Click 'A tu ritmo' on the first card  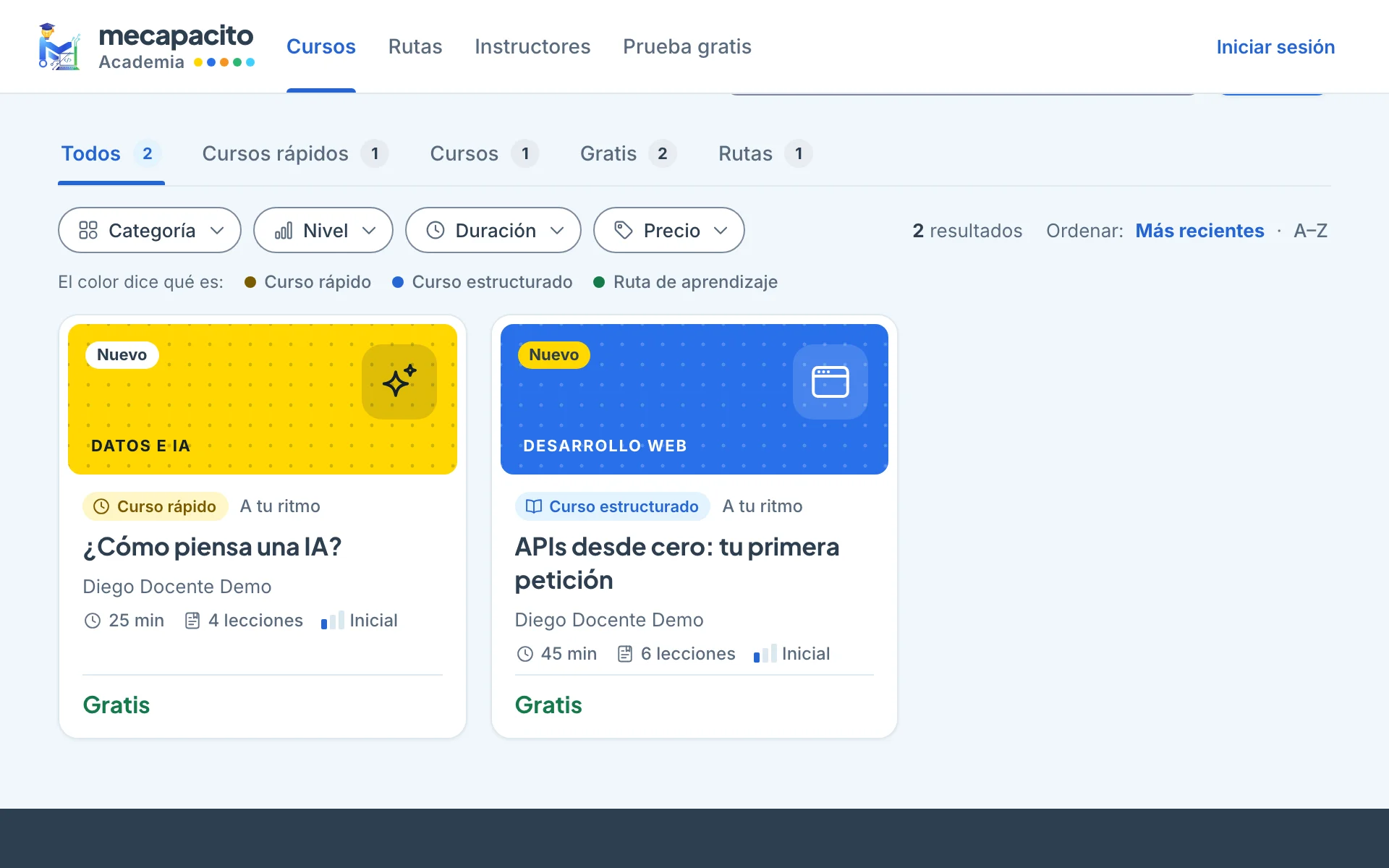[x=280, y=506]
